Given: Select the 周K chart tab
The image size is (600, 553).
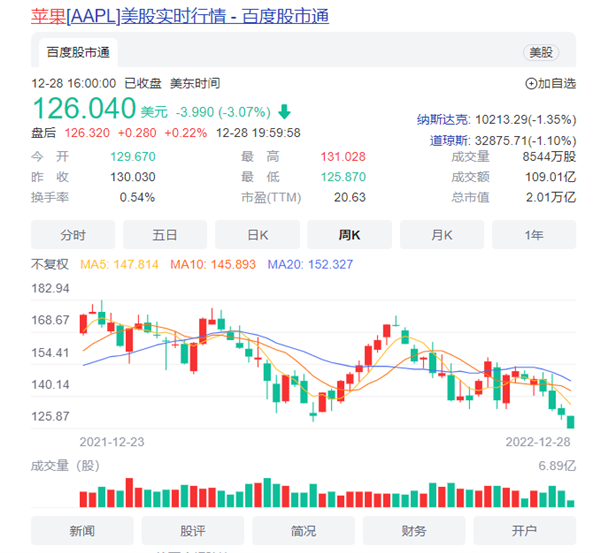Looking at the screenshot, I should [x=349, y=235].
